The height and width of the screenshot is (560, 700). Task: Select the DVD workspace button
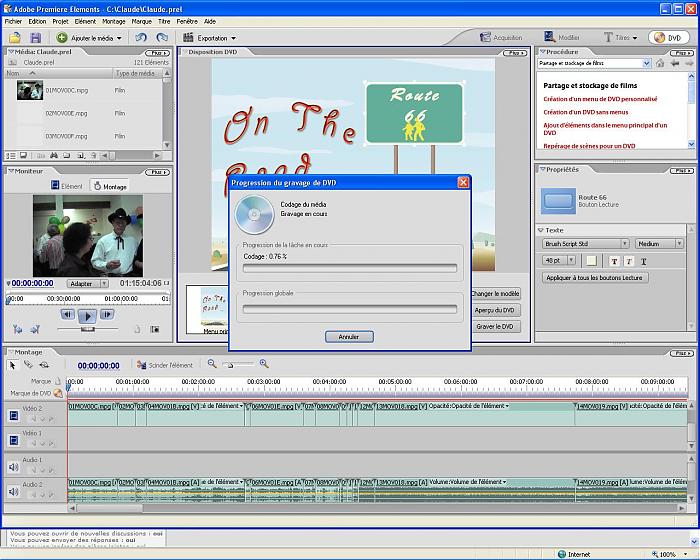(668, 38)
